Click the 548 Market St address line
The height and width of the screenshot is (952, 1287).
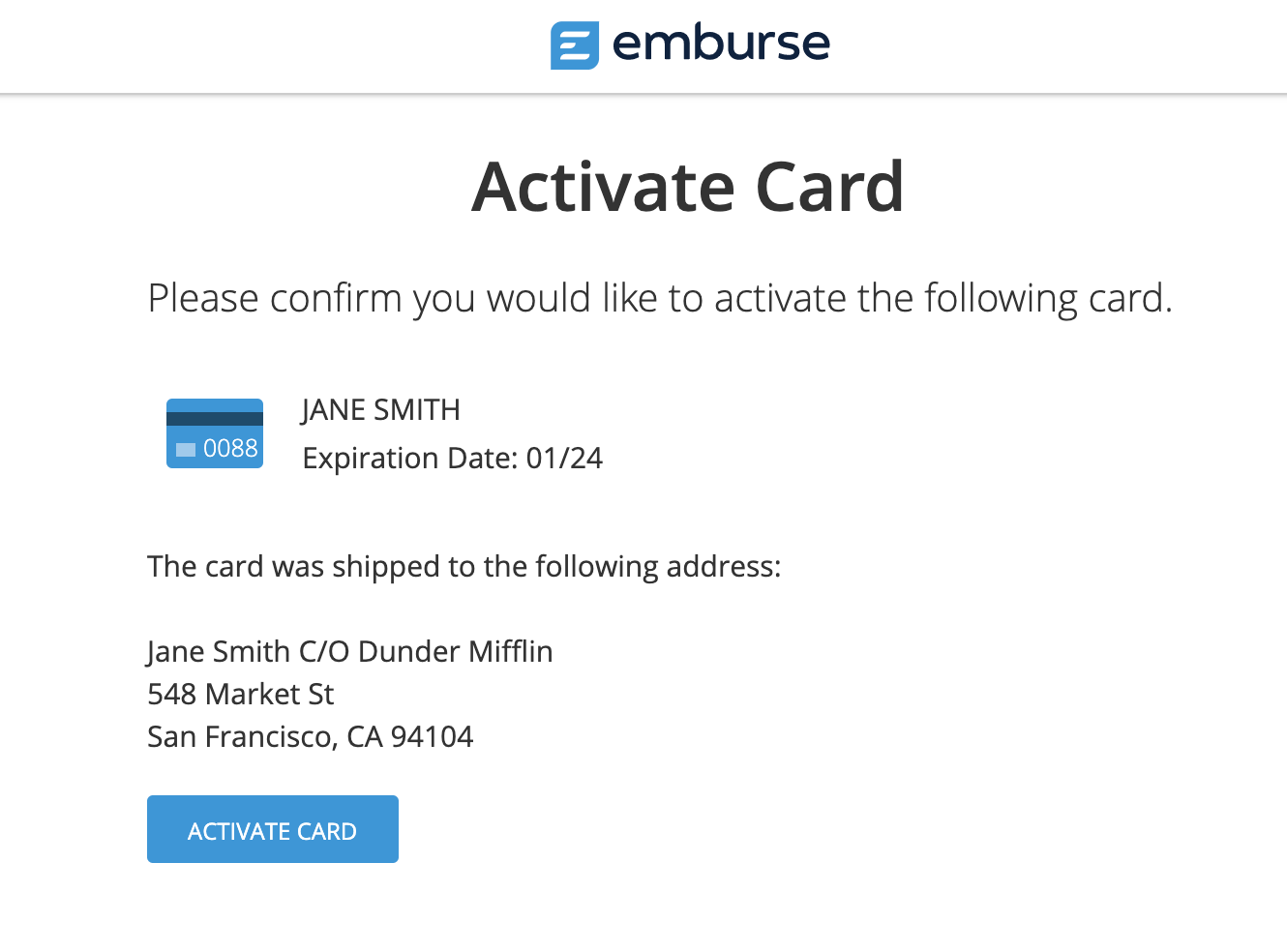(x=240, y=694)
